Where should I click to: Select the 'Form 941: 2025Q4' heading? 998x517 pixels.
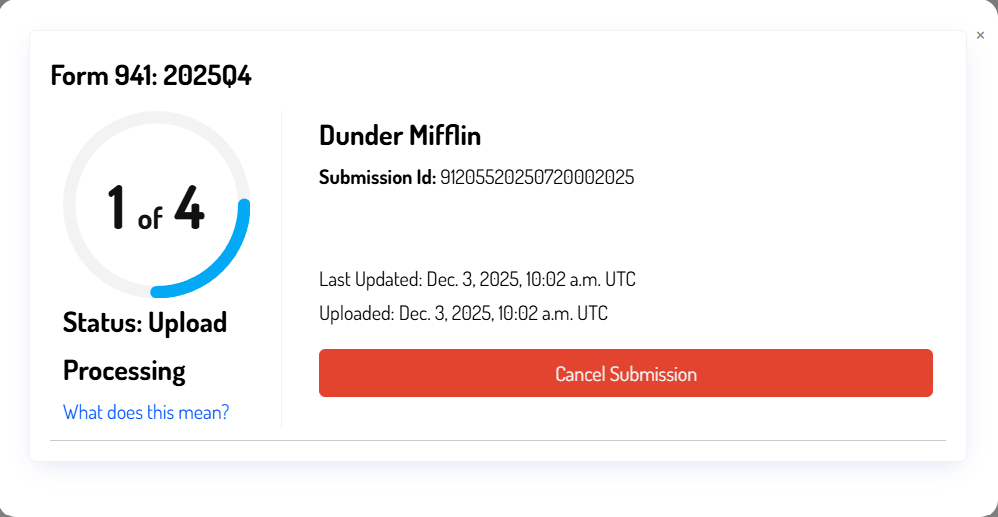pos(151,76)
